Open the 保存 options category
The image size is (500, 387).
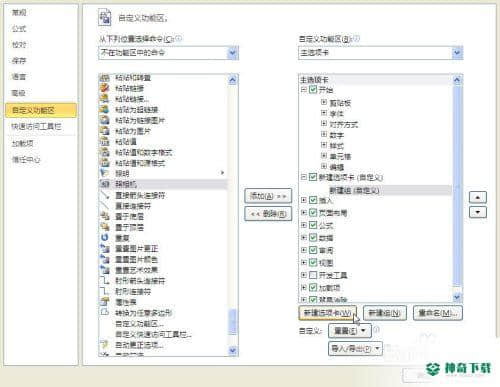[19, 61]
